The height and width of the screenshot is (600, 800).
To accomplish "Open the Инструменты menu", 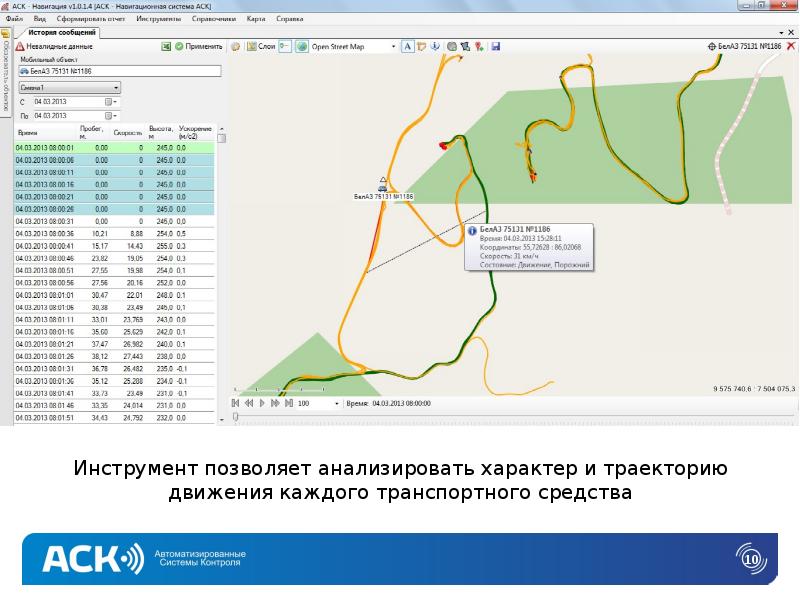I will pos(160,19).
